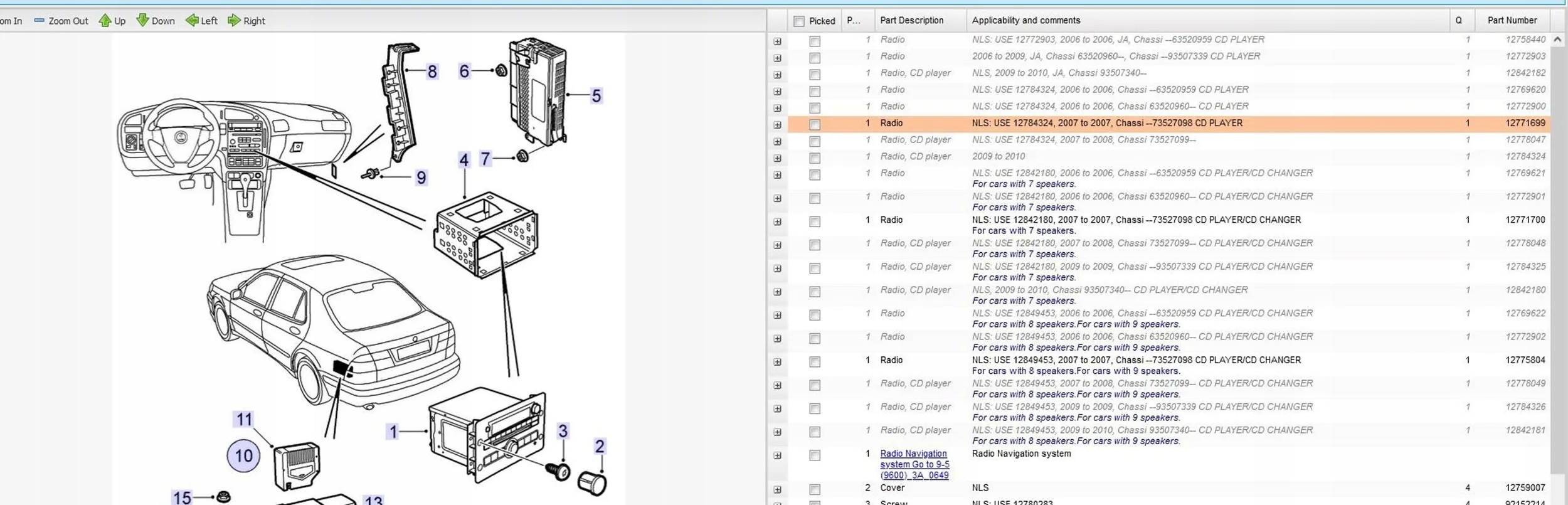This screenshot has height=505, width=1568.
Task: Expand the row for part 12842180
Action: click(778, 292)
